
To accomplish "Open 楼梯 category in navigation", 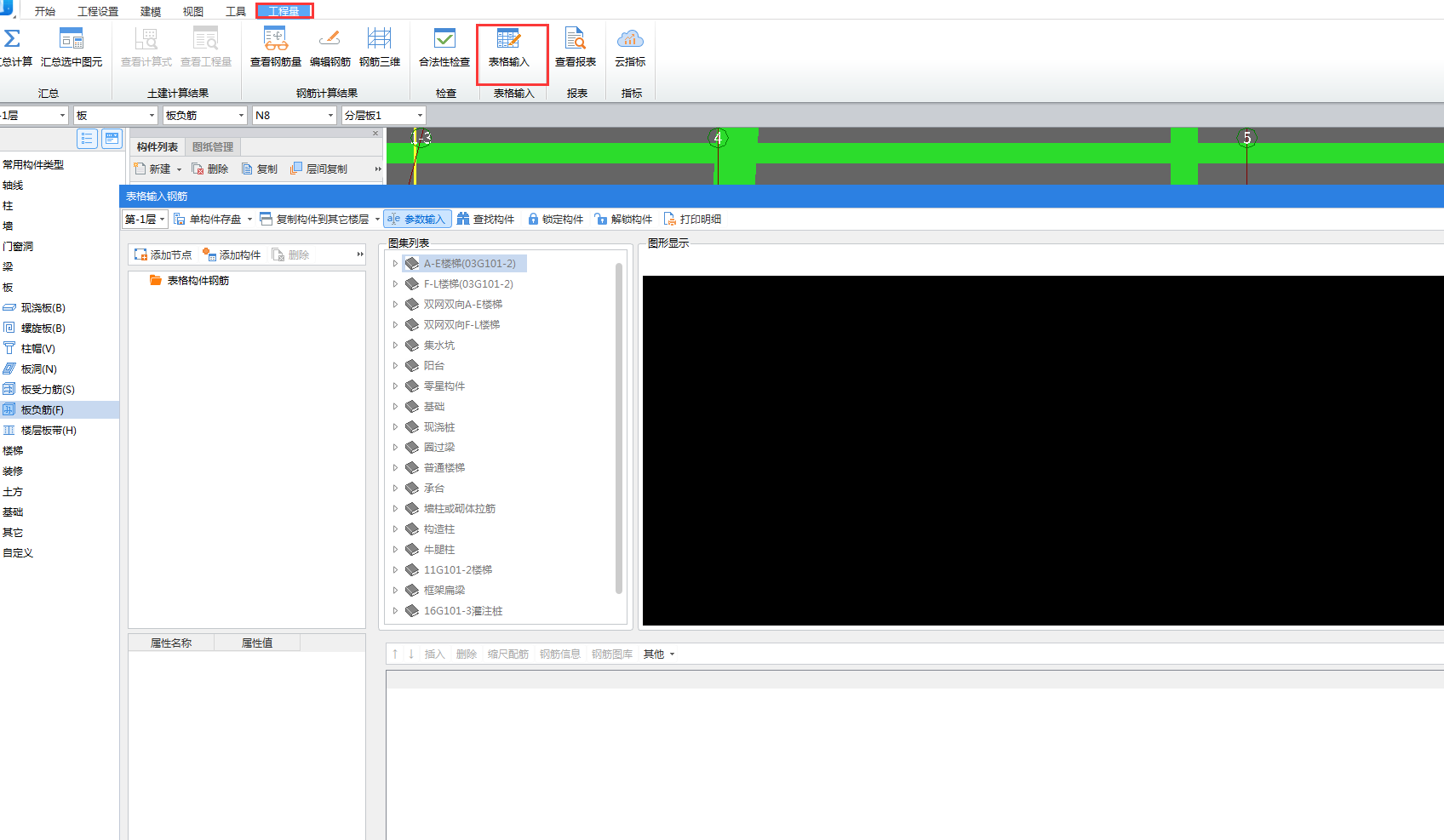I will coord(13,450).
